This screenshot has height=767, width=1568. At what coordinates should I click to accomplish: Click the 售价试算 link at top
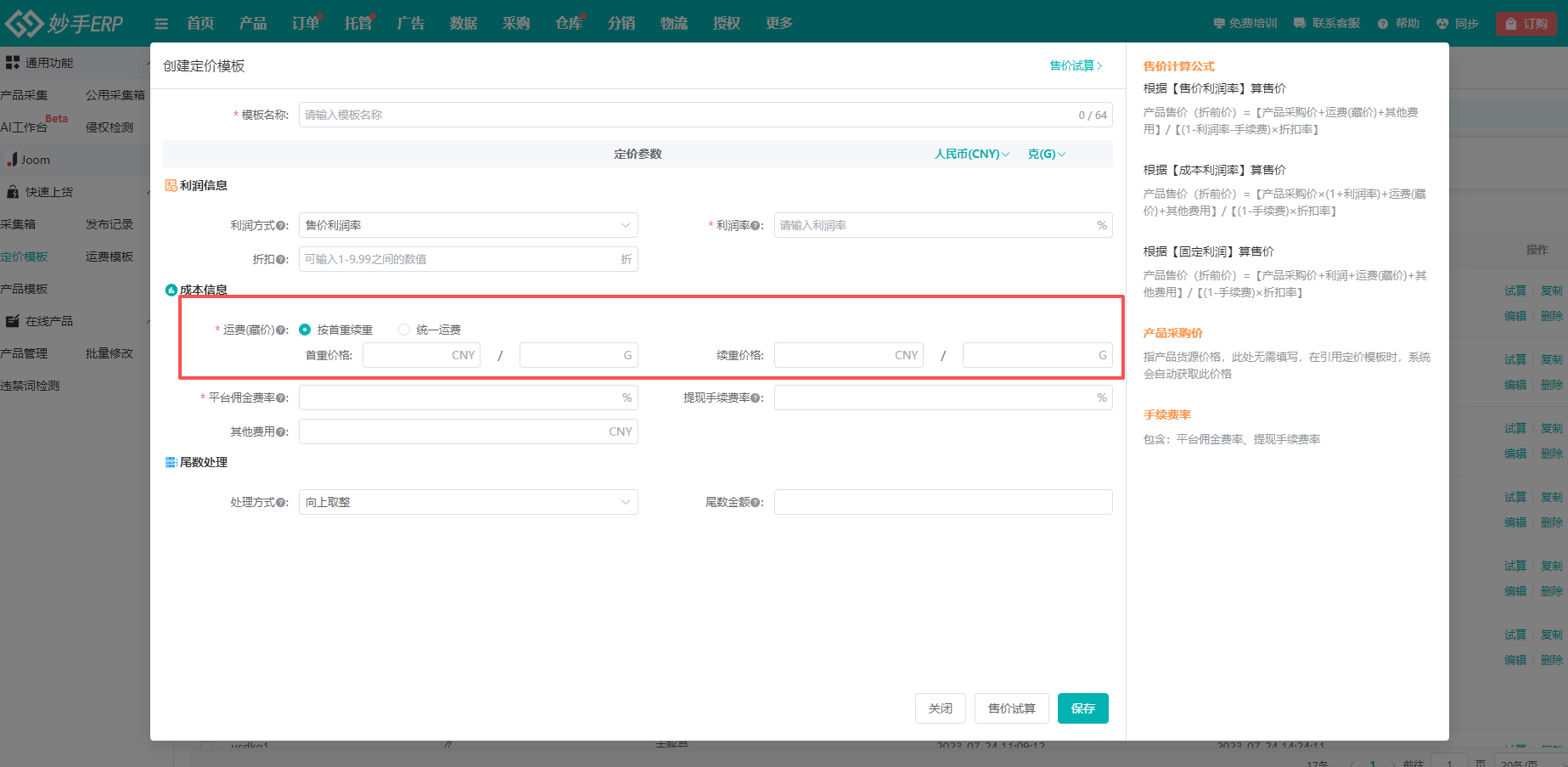(1076, 65)
